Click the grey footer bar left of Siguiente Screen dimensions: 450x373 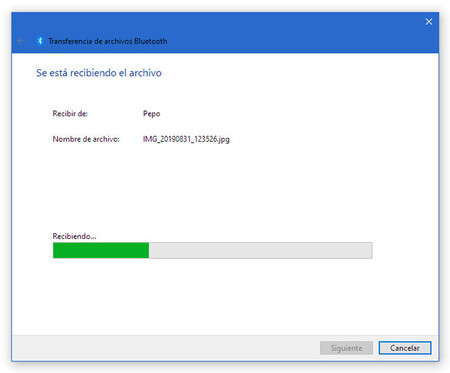point(163,348)
